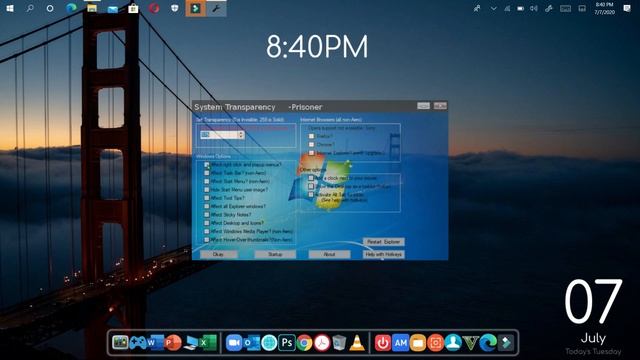Screen dimensions: 640x360
Task: Toggle 'Affect Tool Tips' checkbox
Action: [x=207, y=198]
